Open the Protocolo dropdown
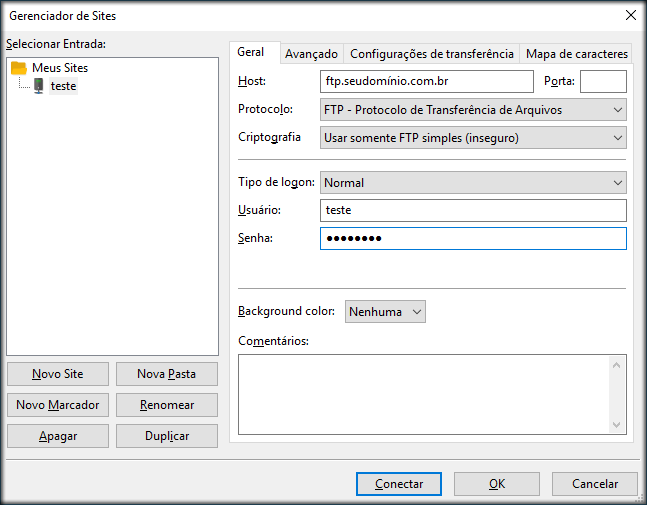 tap(473, 109)
